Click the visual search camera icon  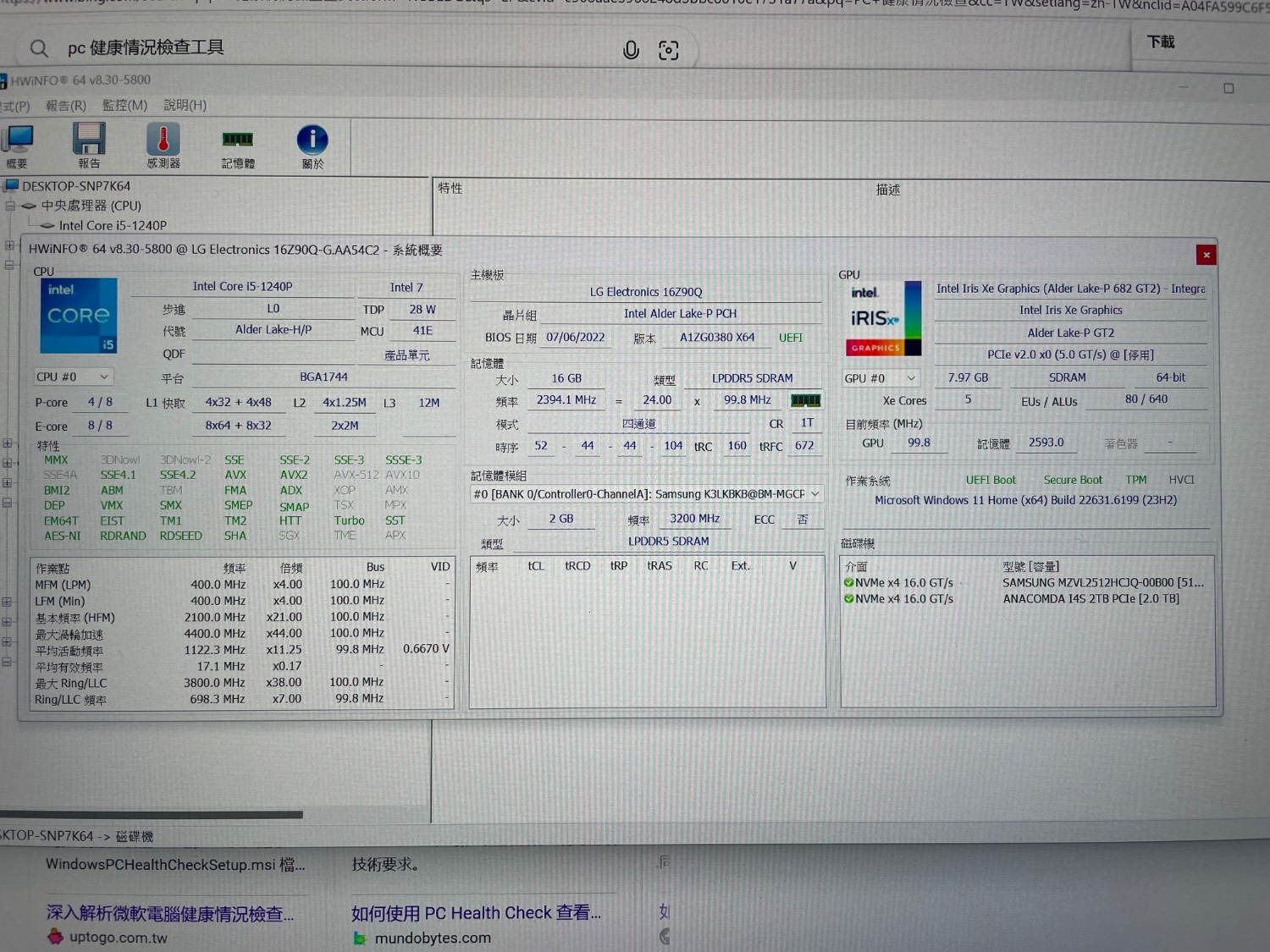point(668,51)
